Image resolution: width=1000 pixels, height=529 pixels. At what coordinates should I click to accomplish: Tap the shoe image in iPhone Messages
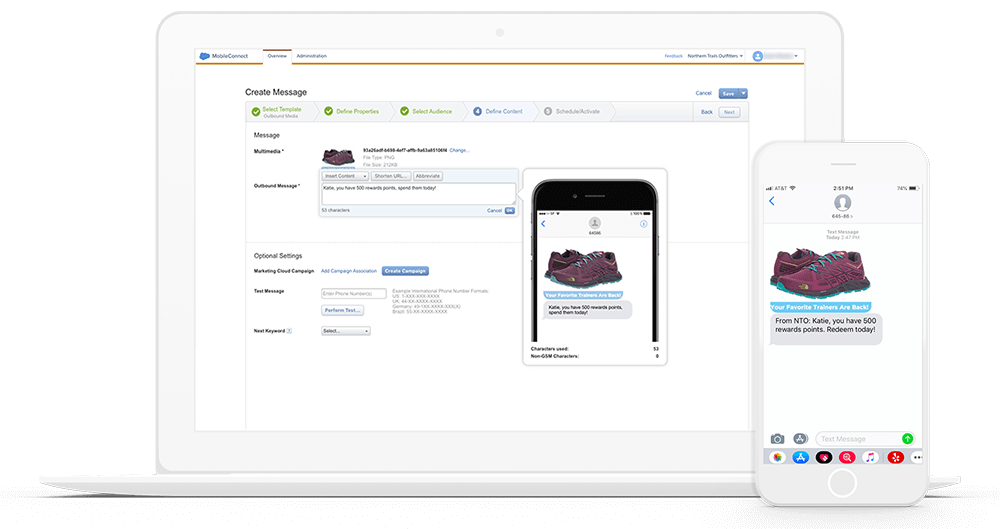point(820,273)
